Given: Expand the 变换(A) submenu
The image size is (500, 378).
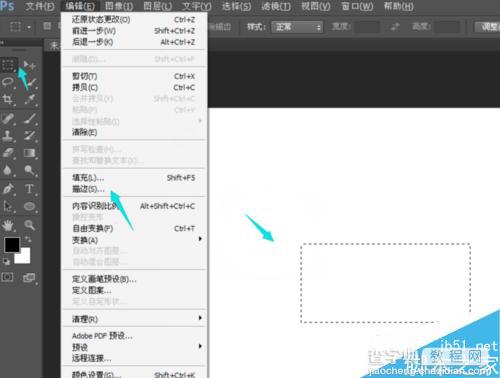Looking at the screenshot, I should tap(134, 240).
